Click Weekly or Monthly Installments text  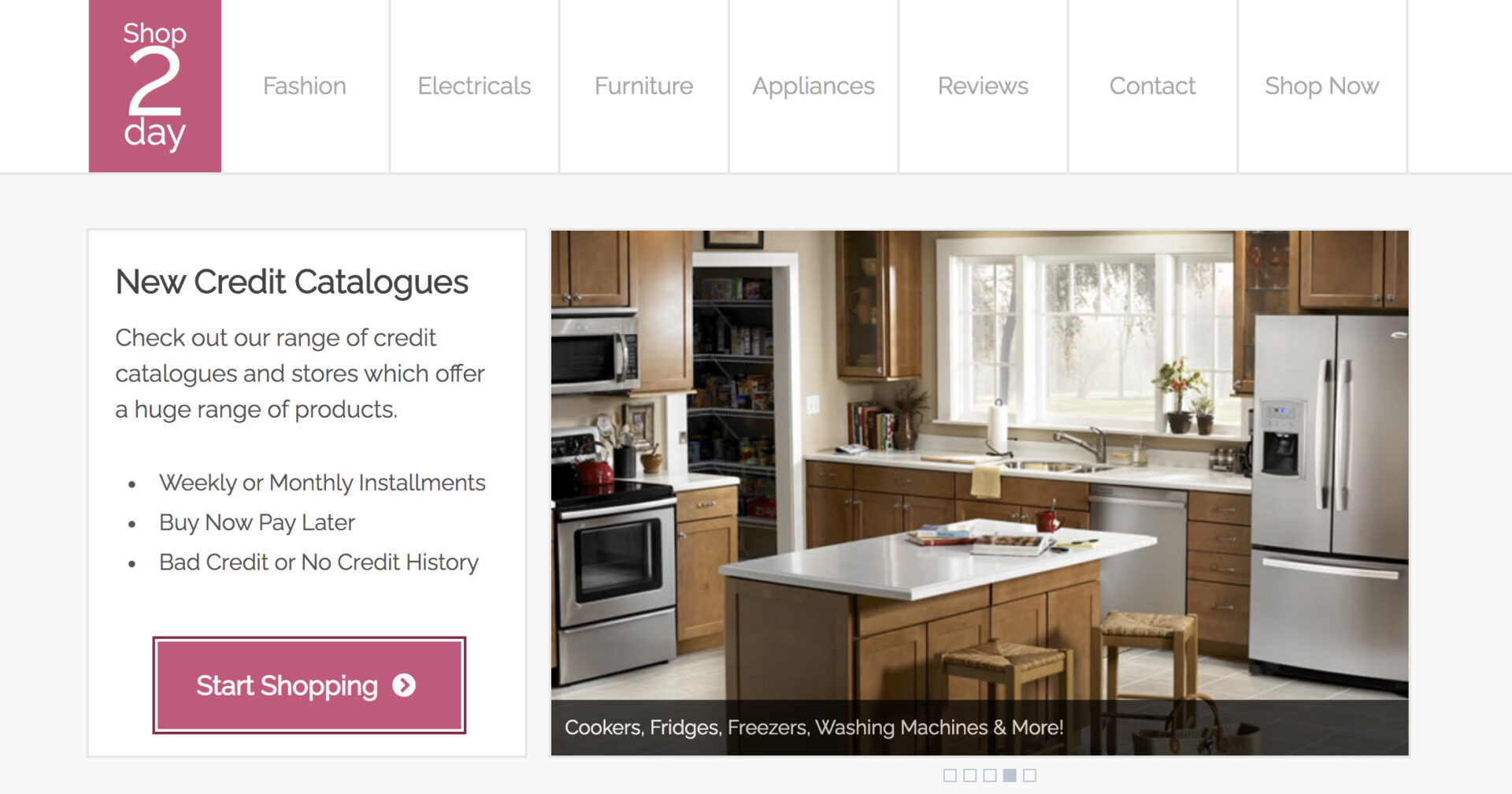[x=322, y=482]
